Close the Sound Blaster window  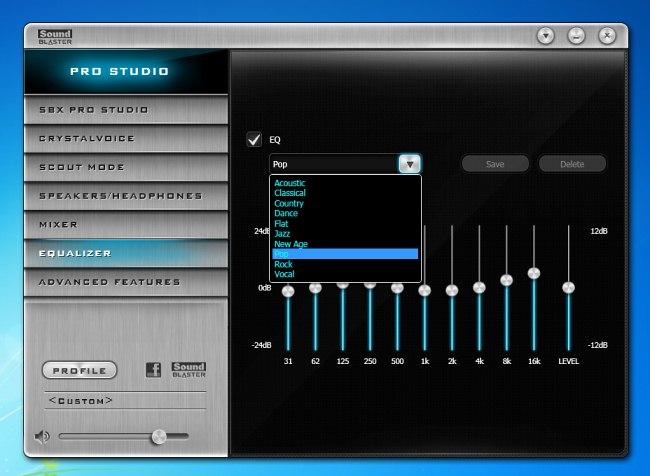(607, 36)
